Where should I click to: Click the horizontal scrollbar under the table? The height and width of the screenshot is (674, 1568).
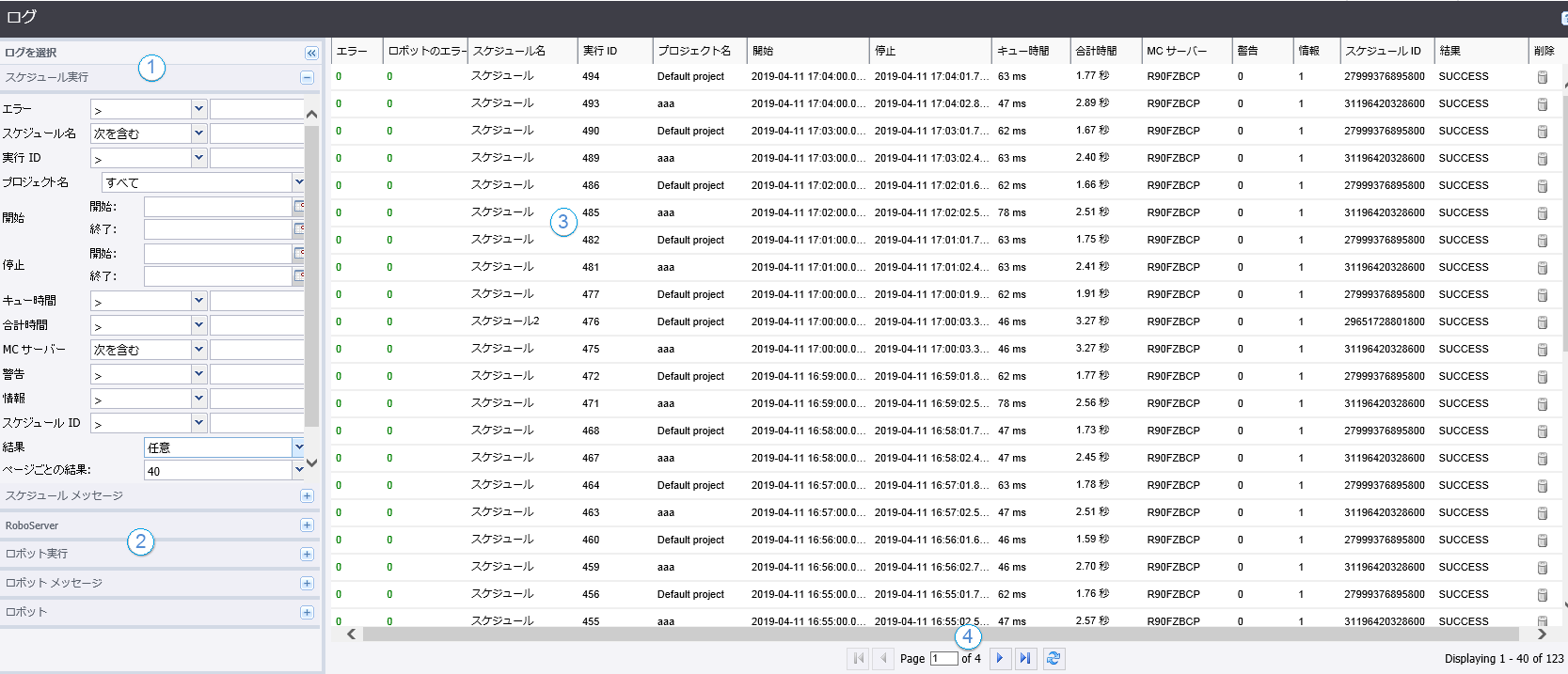(941, 635)
